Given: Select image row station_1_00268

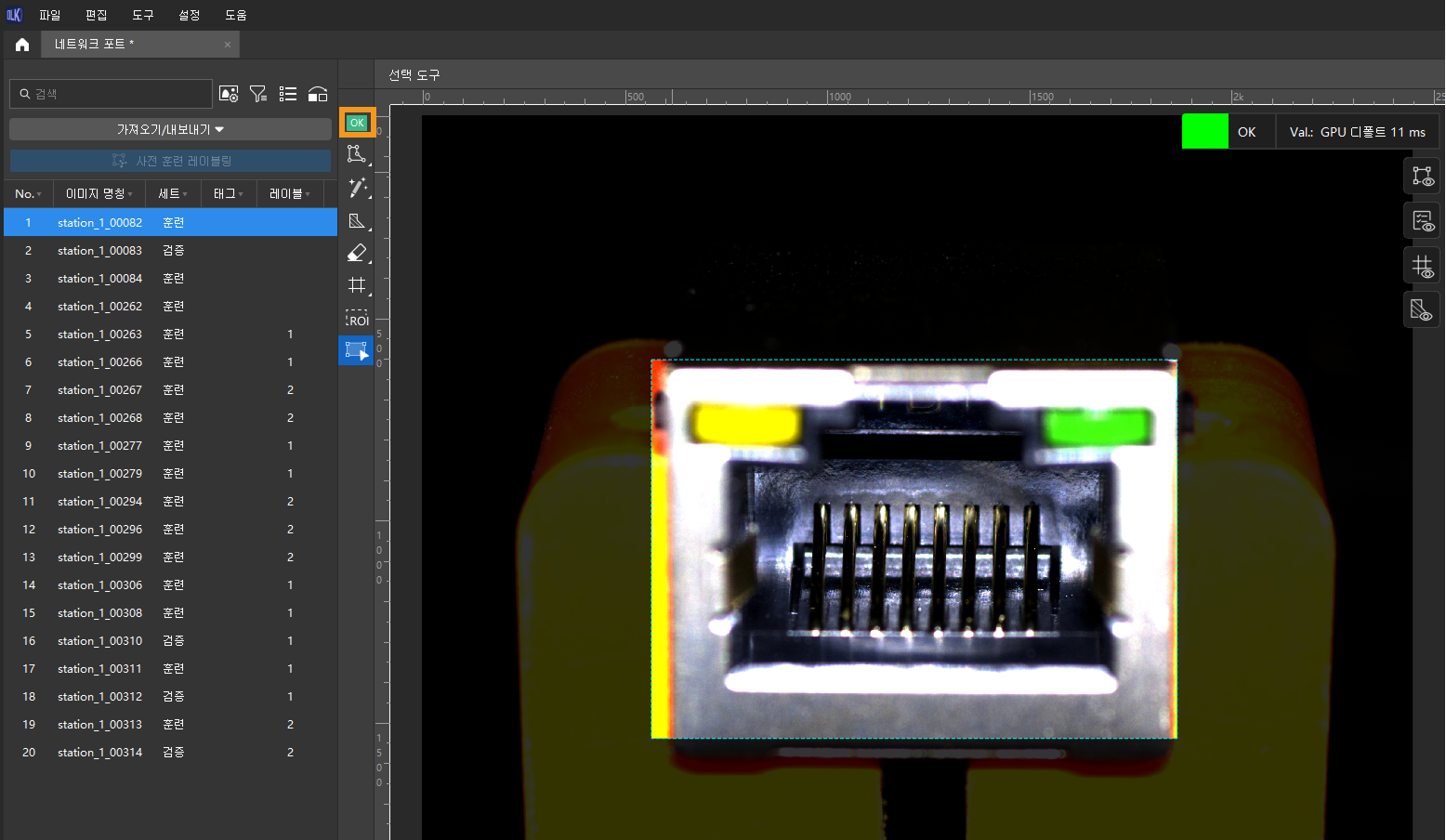Looking at the screenshot, I should [x=99, y=418].
